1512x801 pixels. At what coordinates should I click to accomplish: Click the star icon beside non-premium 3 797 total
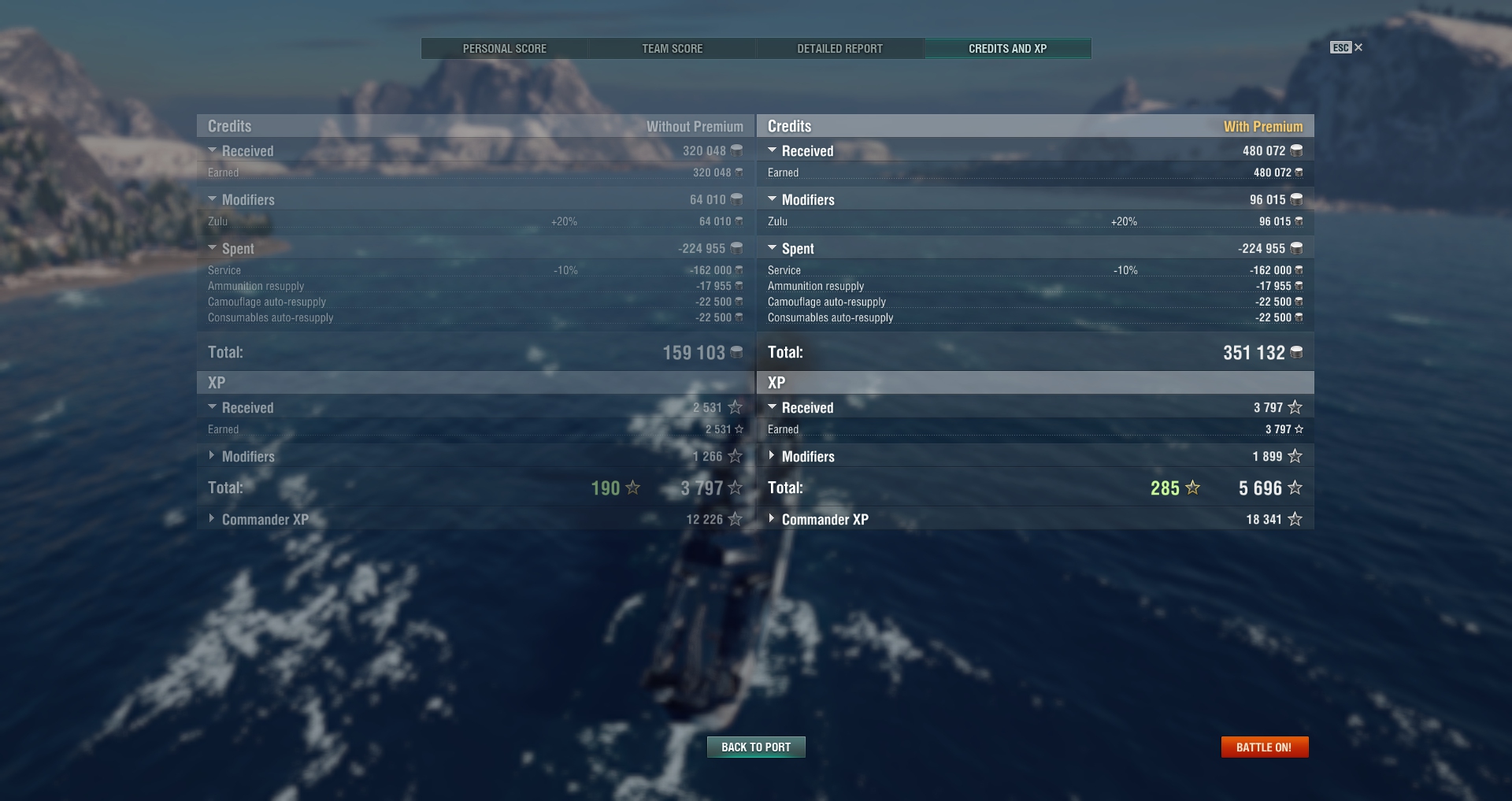[735, 488]
